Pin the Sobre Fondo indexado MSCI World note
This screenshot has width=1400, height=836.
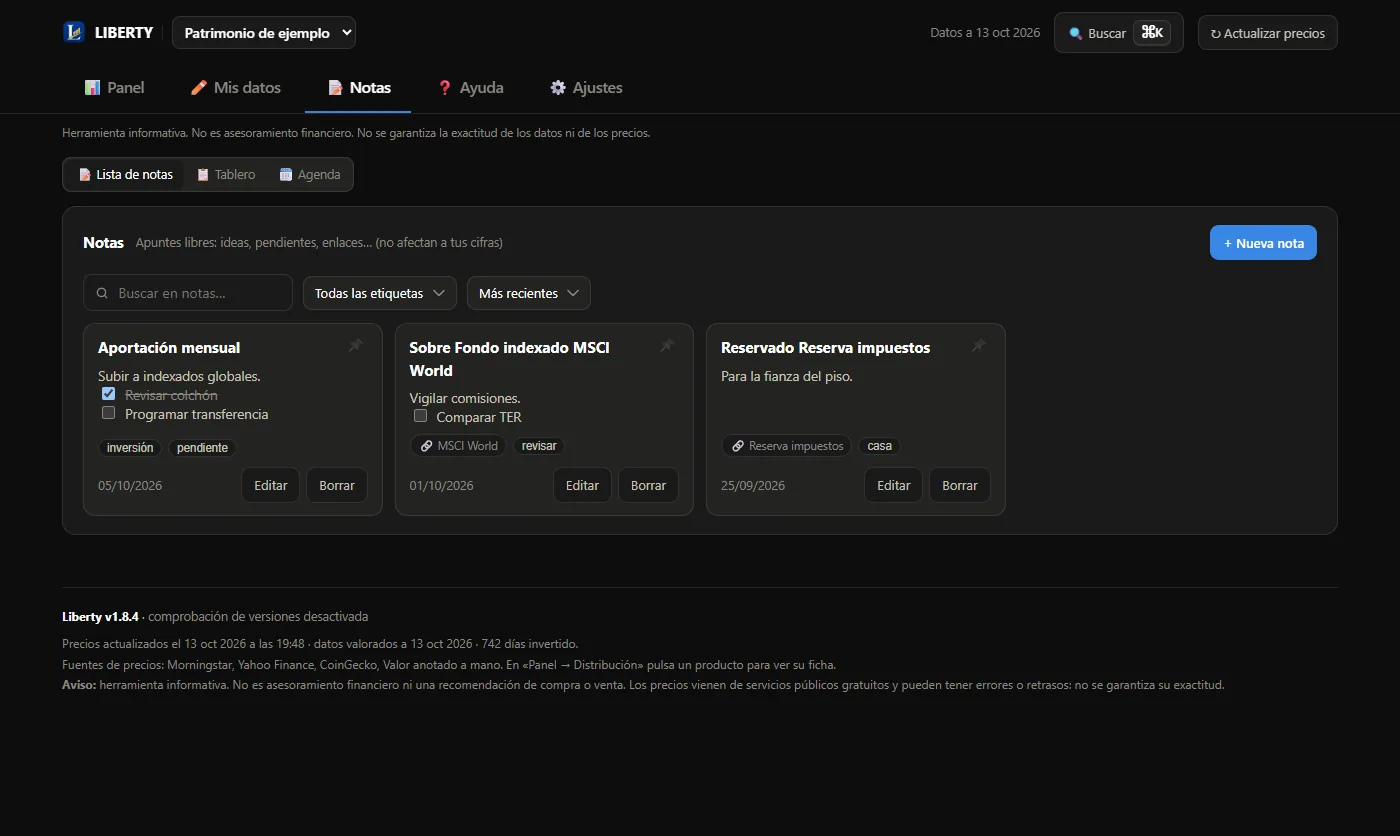click(x=667, y=346)
